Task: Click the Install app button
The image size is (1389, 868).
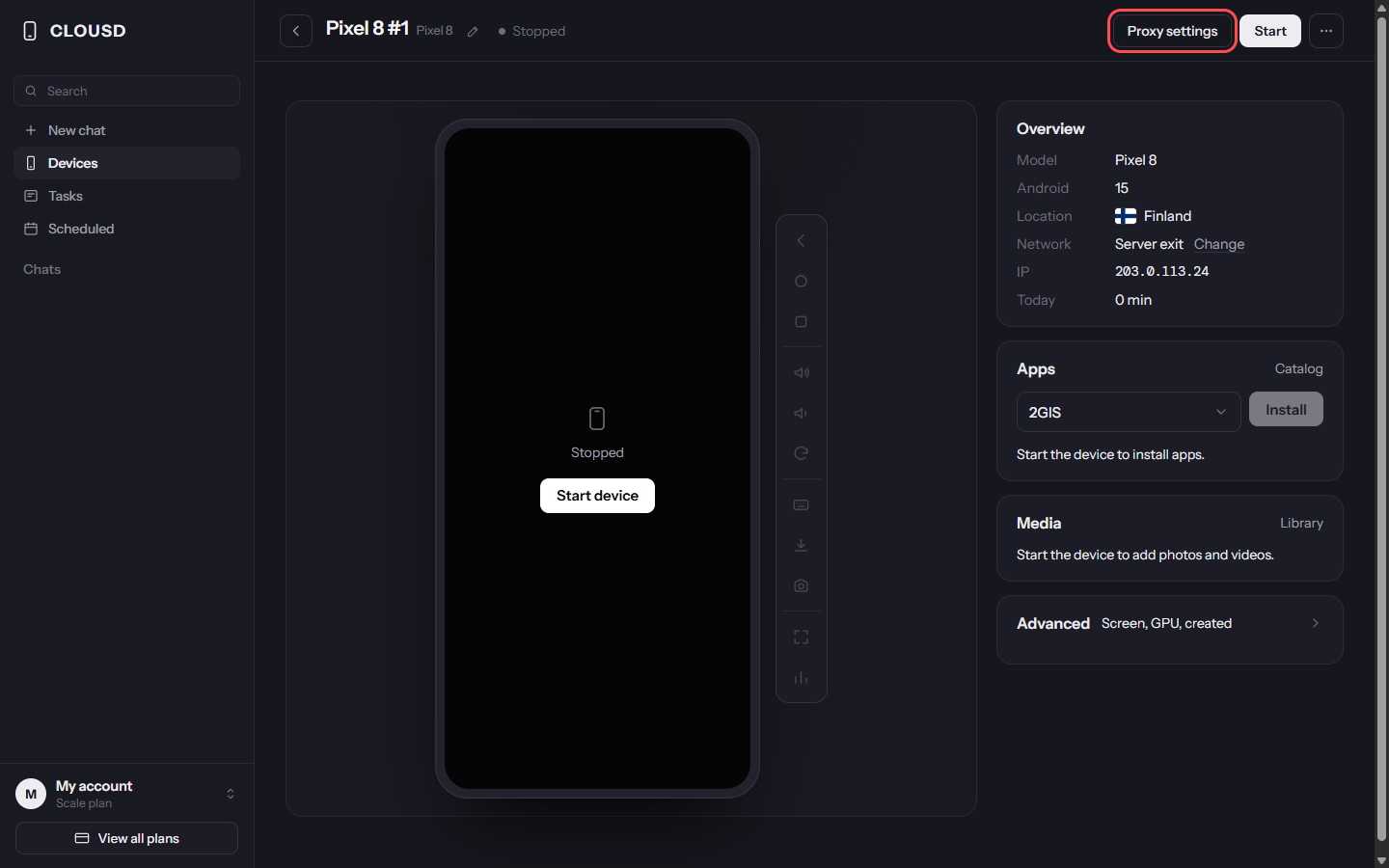Action: tap(1286, 410)
